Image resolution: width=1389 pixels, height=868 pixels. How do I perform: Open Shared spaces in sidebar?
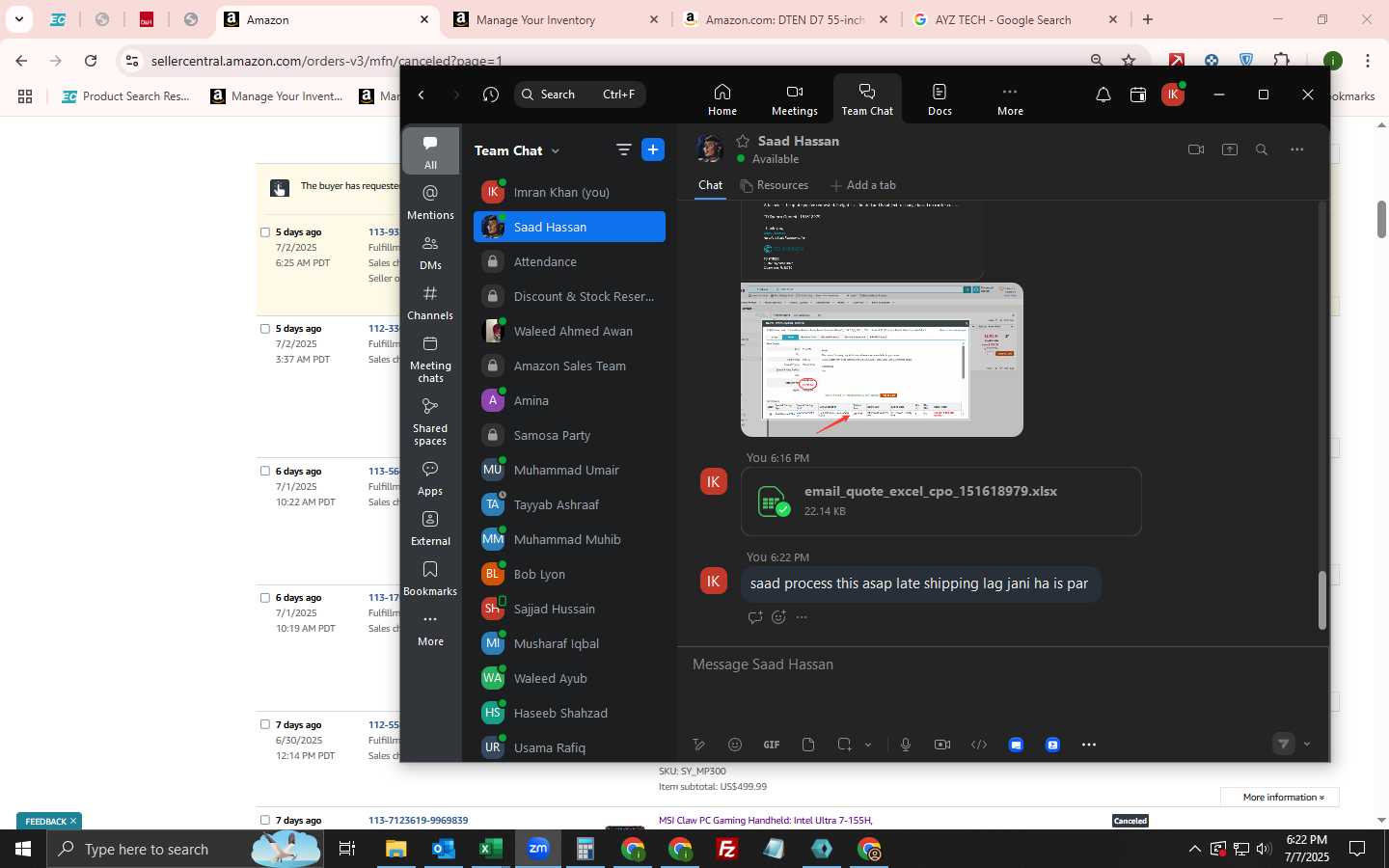tap(430, 420)
